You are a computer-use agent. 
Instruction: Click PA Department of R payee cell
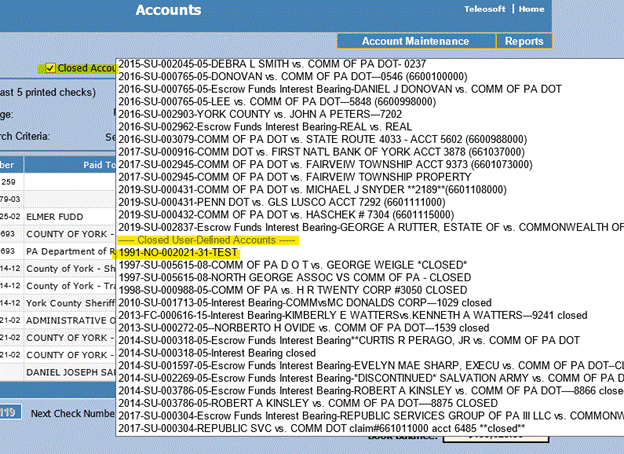(70, 251)
